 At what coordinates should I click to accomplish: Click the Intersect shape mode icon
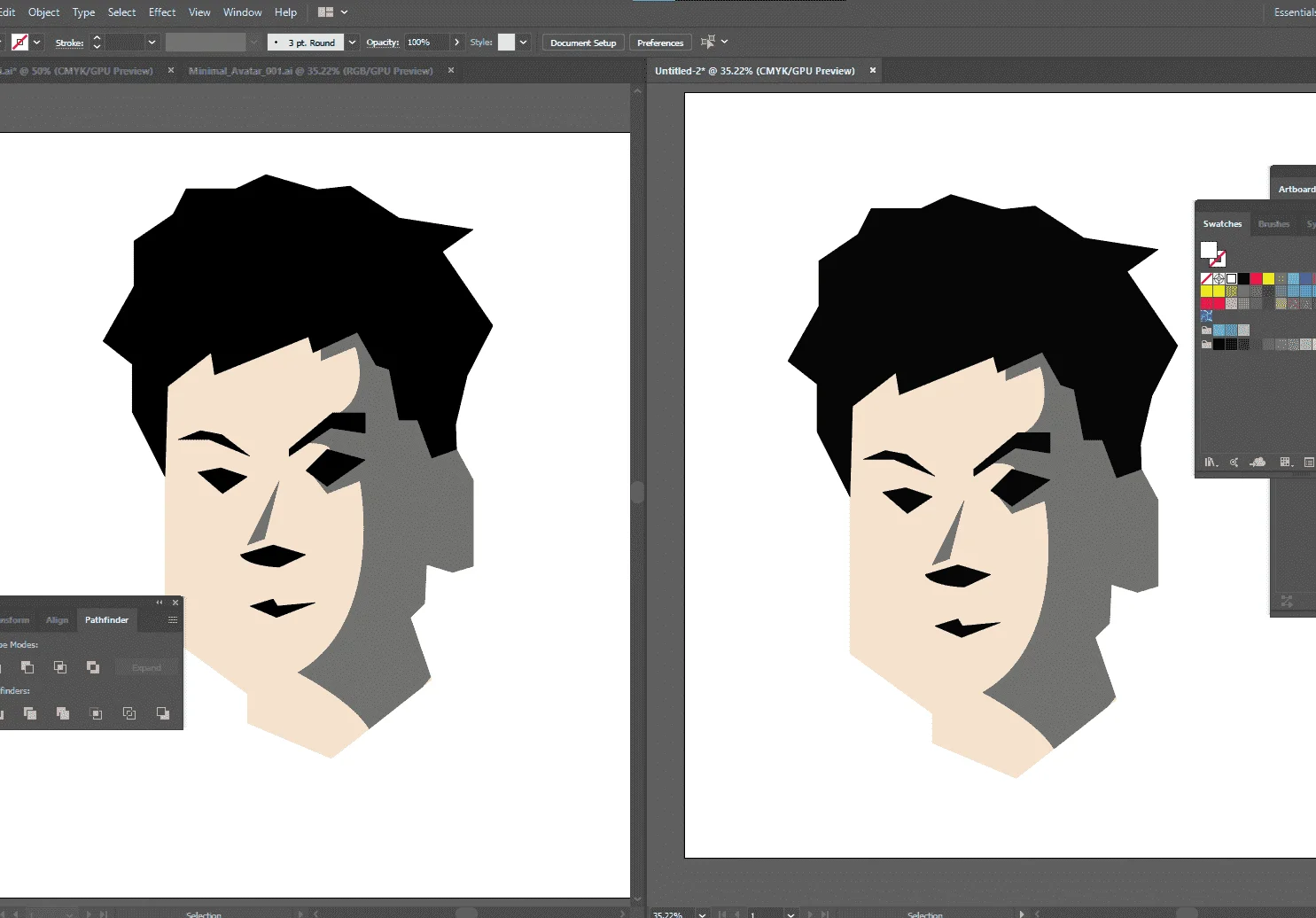point(60,667)
